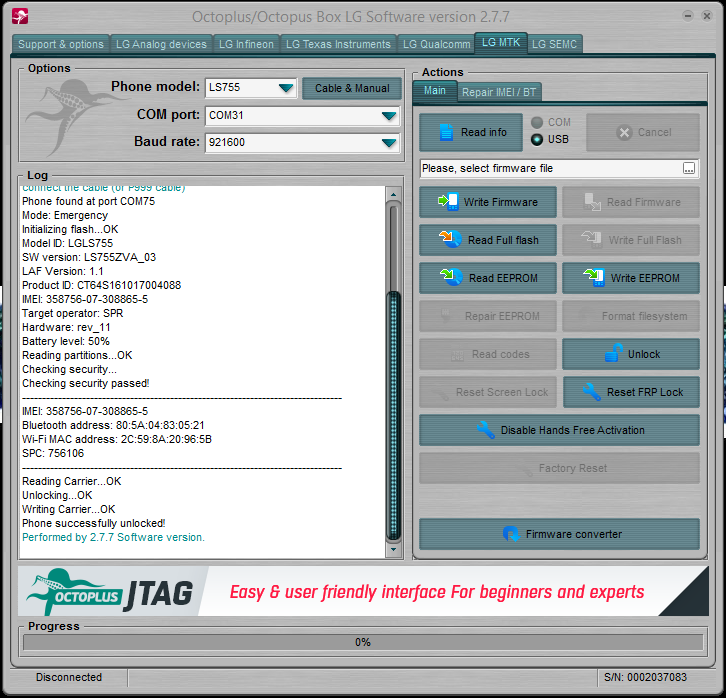Switch to Support & options tab

click(61, 44)
